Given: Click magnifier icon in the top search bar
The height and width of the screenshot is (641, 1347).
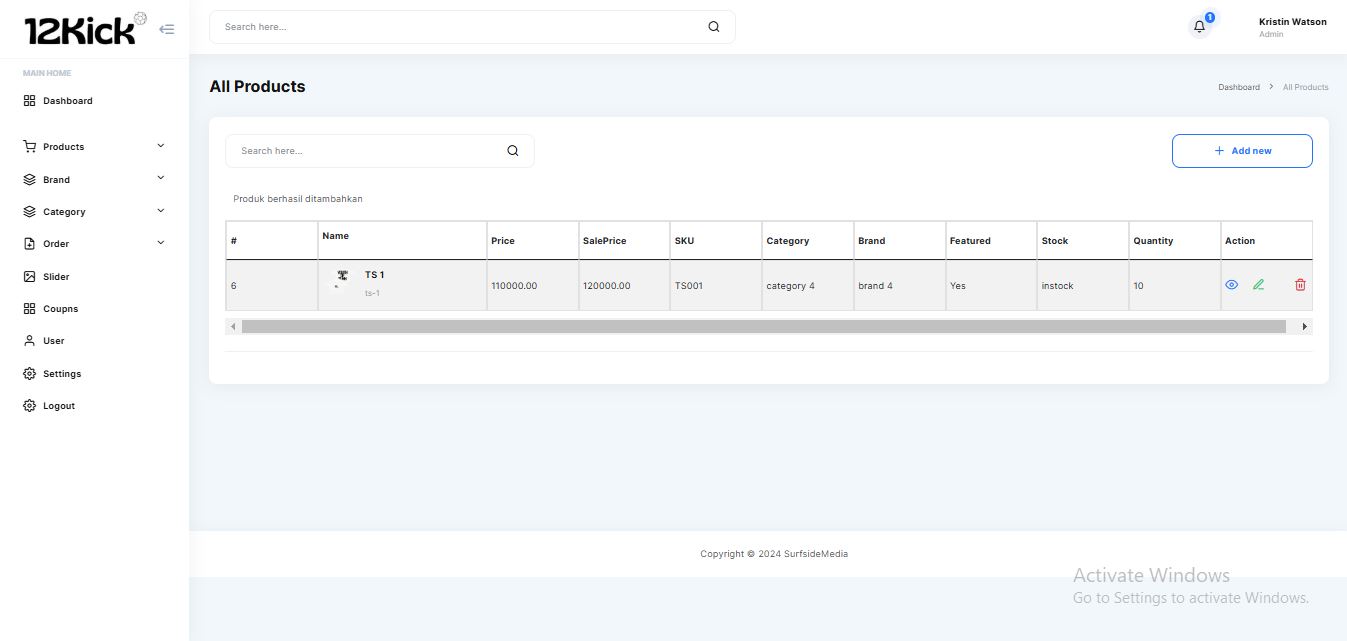Looking at the screenshot, I should [713, 27].
